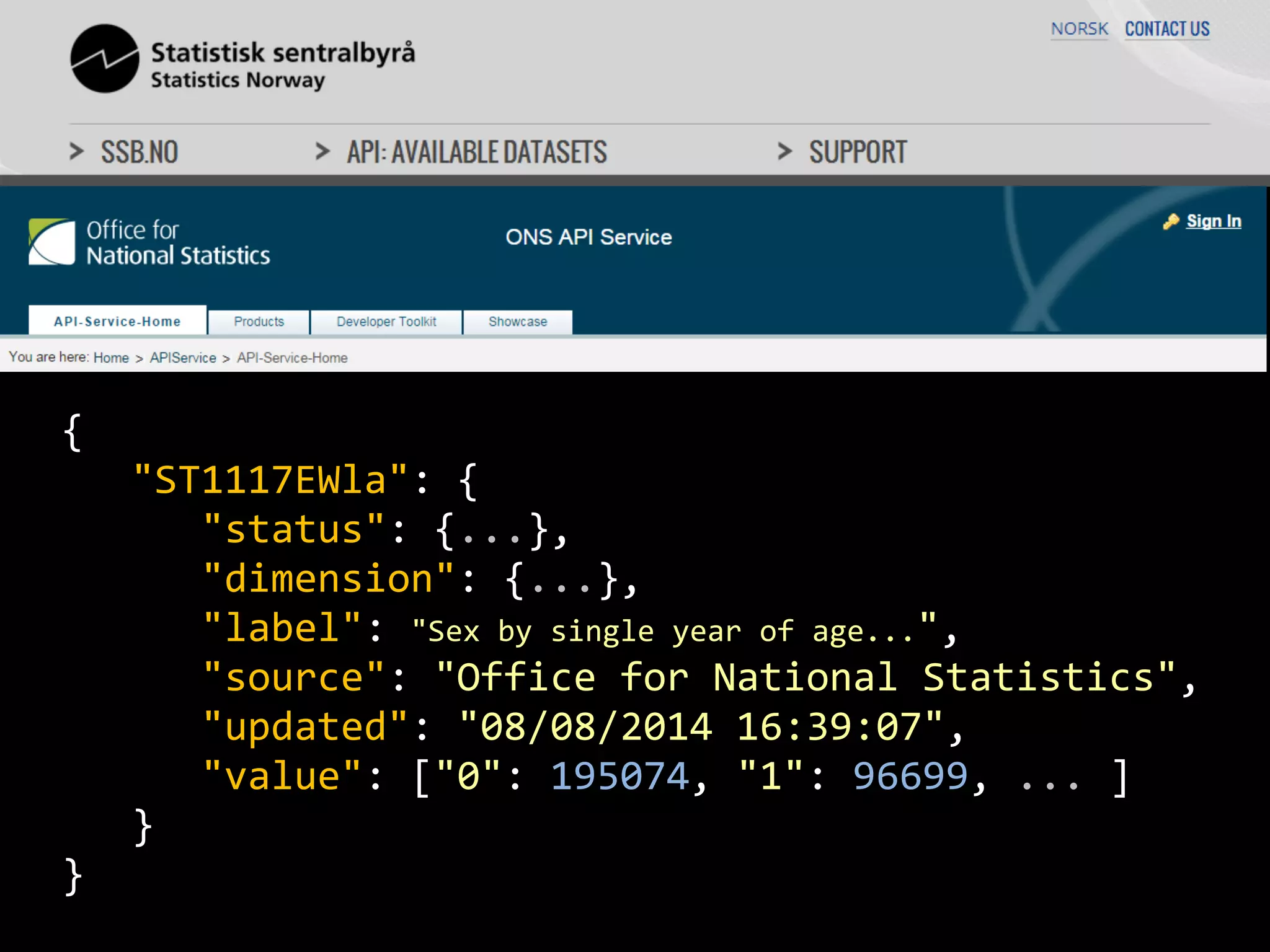The image size is (1270, 952).
Task: Click the APIService breadcrumb link
Action: click(183, 358)
